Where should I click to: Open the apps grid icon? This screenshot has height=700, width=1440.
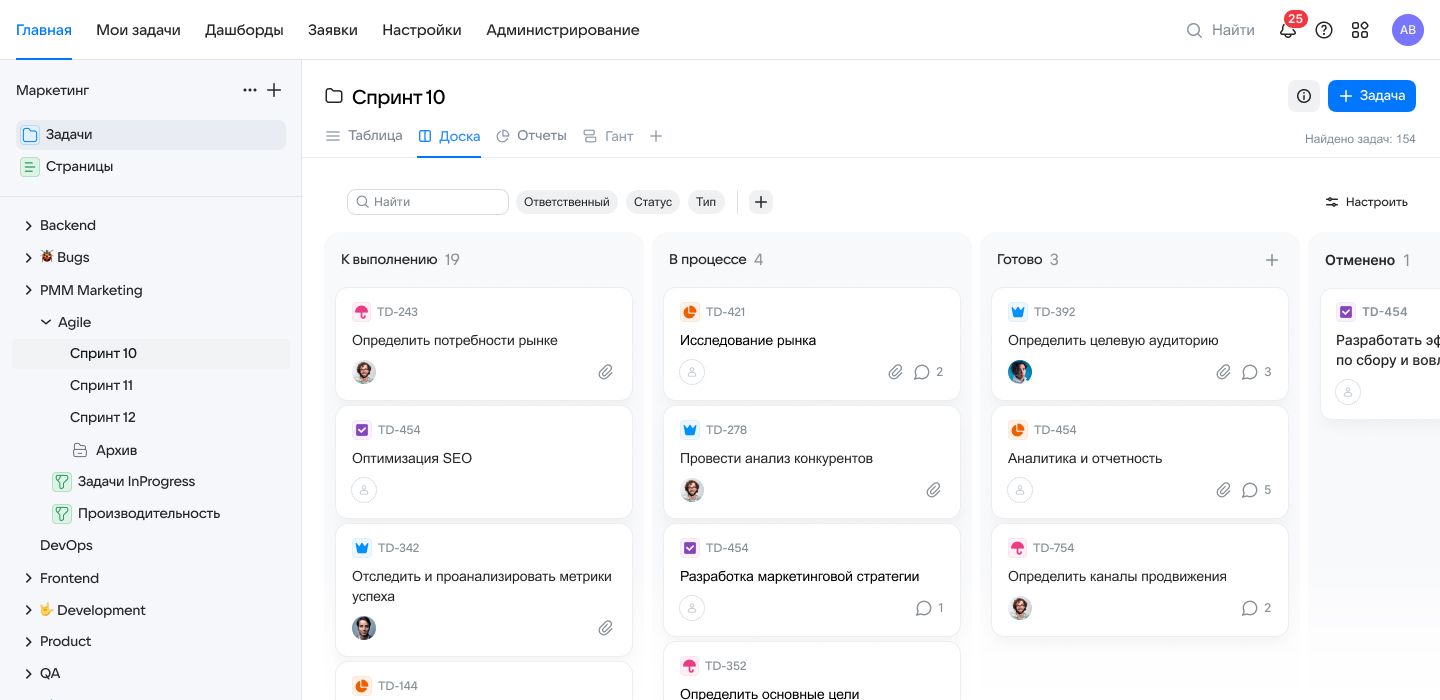click(x=1360, y=30)
